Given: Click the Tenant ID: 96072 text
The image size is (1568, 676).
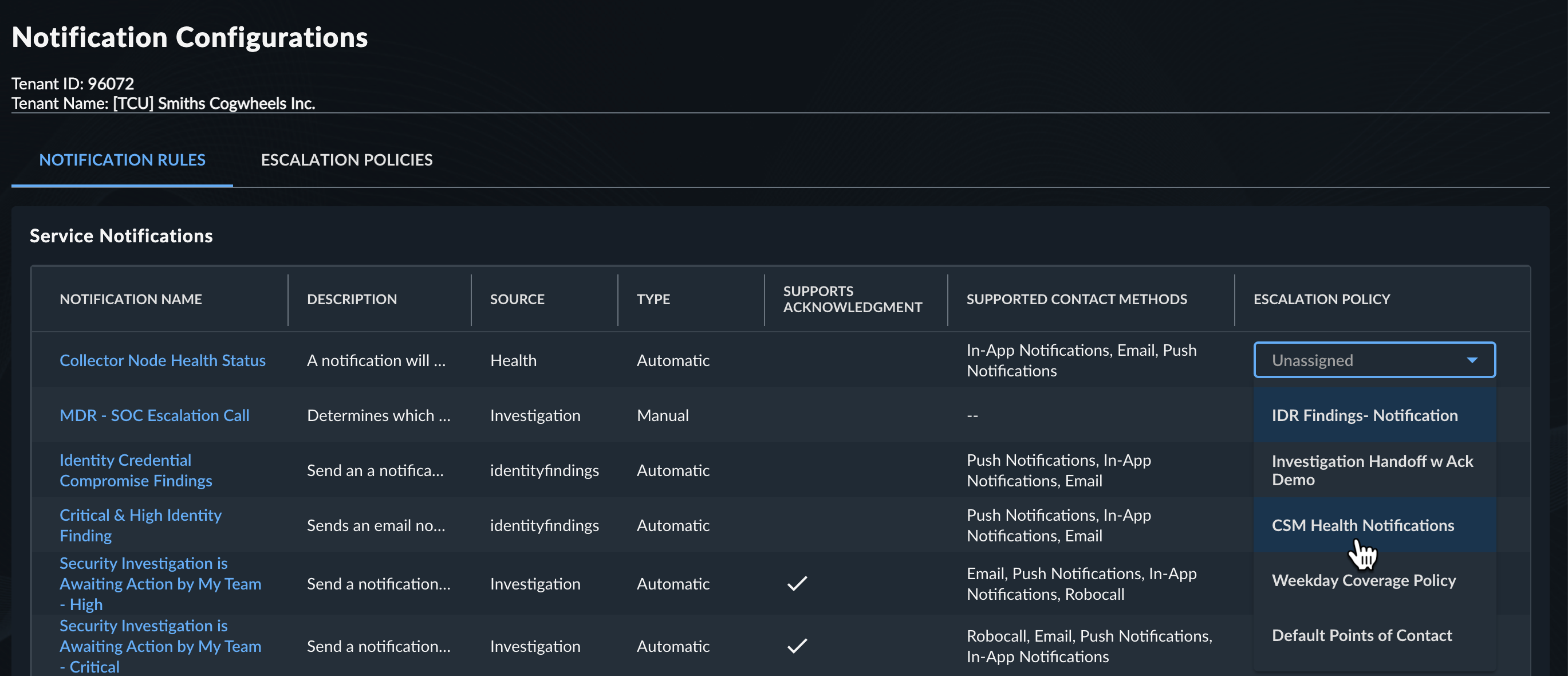Looking at the screenshot, I should tap(72, 84).
